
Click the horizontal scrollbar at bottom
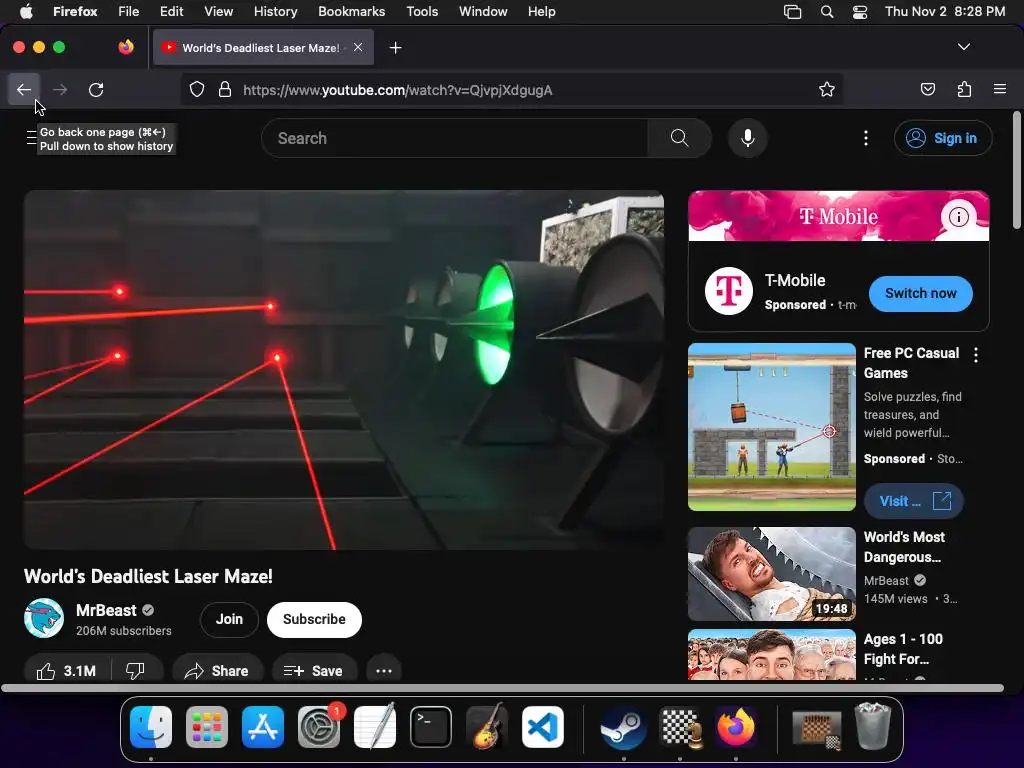pos(502,688)
